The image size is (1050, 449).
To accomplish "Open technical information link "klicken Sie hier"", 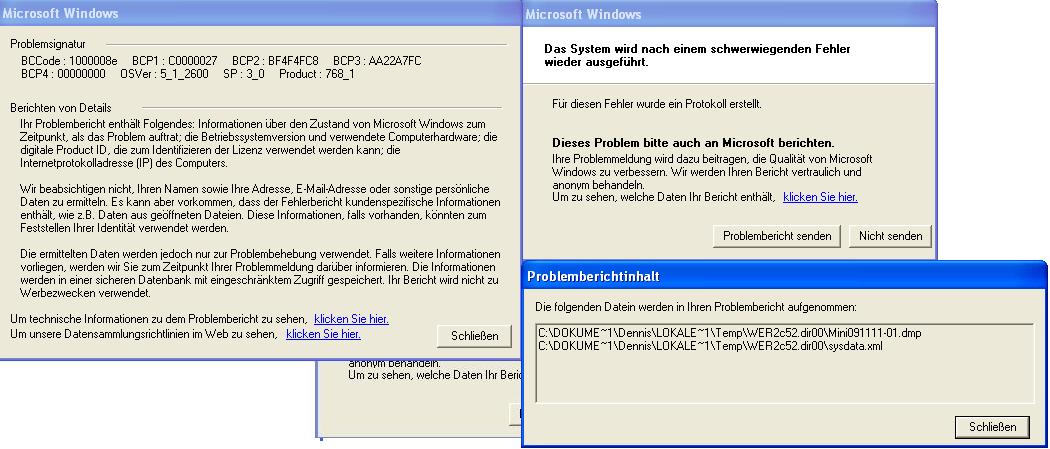I will 351,319.
